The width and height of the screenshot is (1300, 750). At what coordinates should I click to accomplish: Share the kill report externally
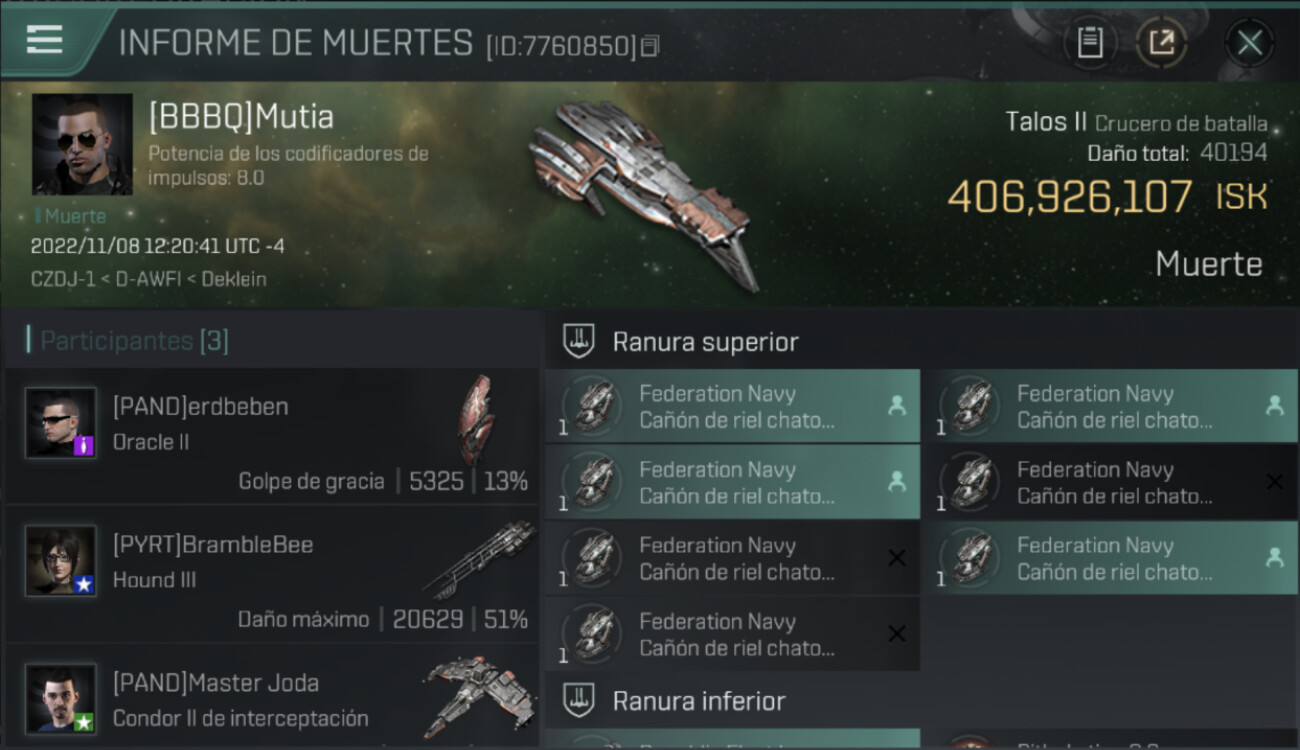point(1161,43)
